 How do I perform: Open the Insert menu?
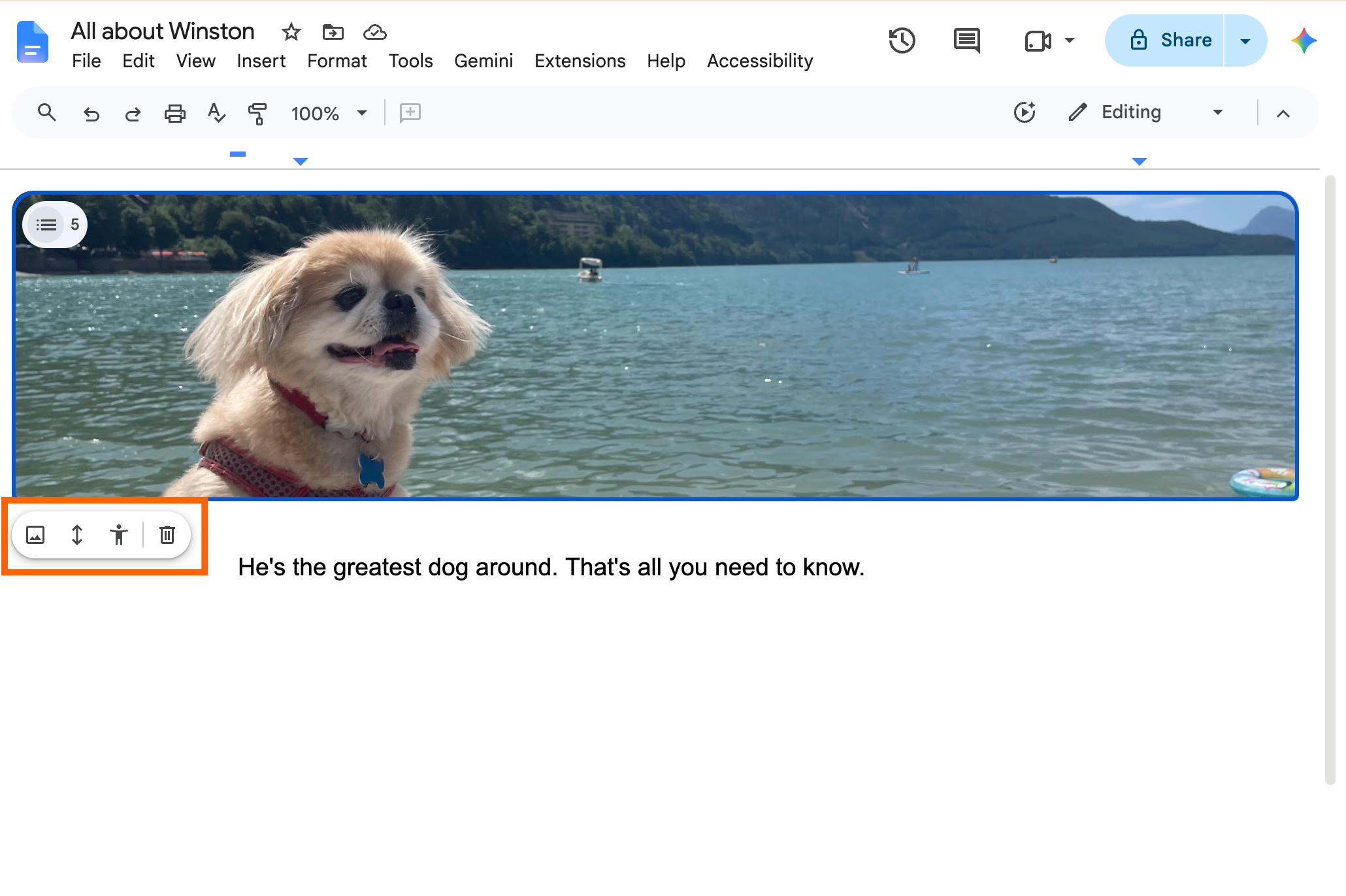(x=261, y=61)
